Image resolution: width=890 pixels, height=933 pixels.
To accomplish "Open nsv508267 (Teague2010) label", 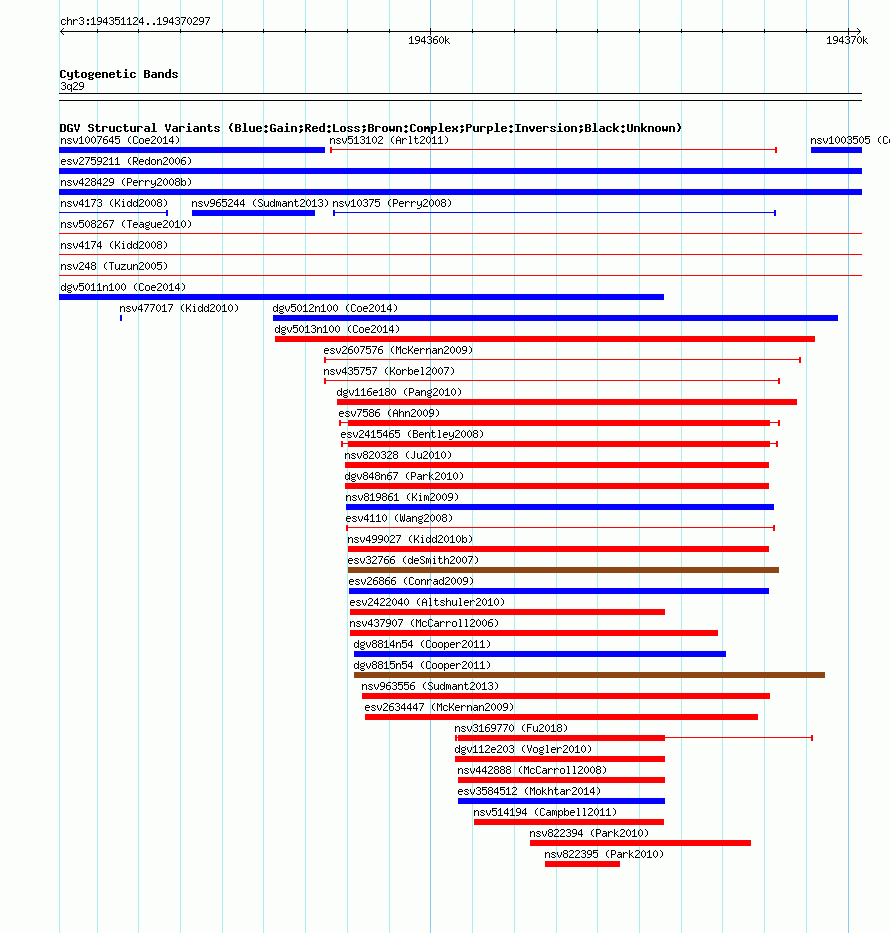I will 126,224.
